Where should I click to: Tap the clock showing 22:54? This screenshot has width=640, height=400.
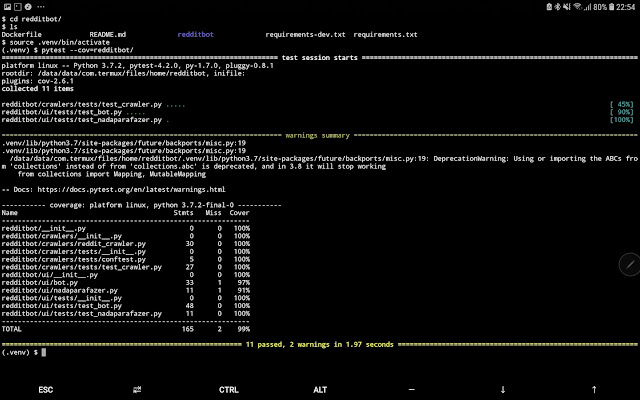click(x=625, y=7)
